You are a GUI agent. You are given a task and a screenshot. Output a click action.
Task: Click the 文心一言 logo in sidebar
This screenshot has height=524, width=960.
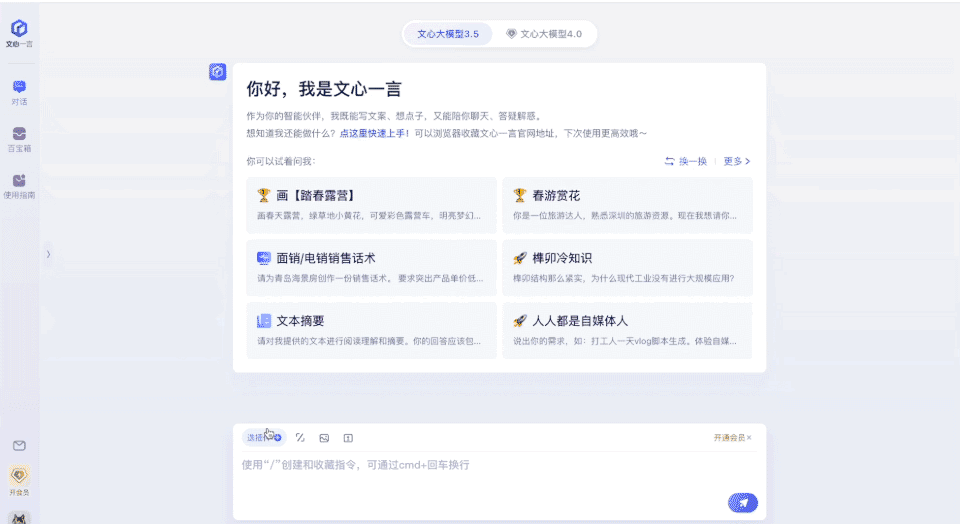point(19,33)
